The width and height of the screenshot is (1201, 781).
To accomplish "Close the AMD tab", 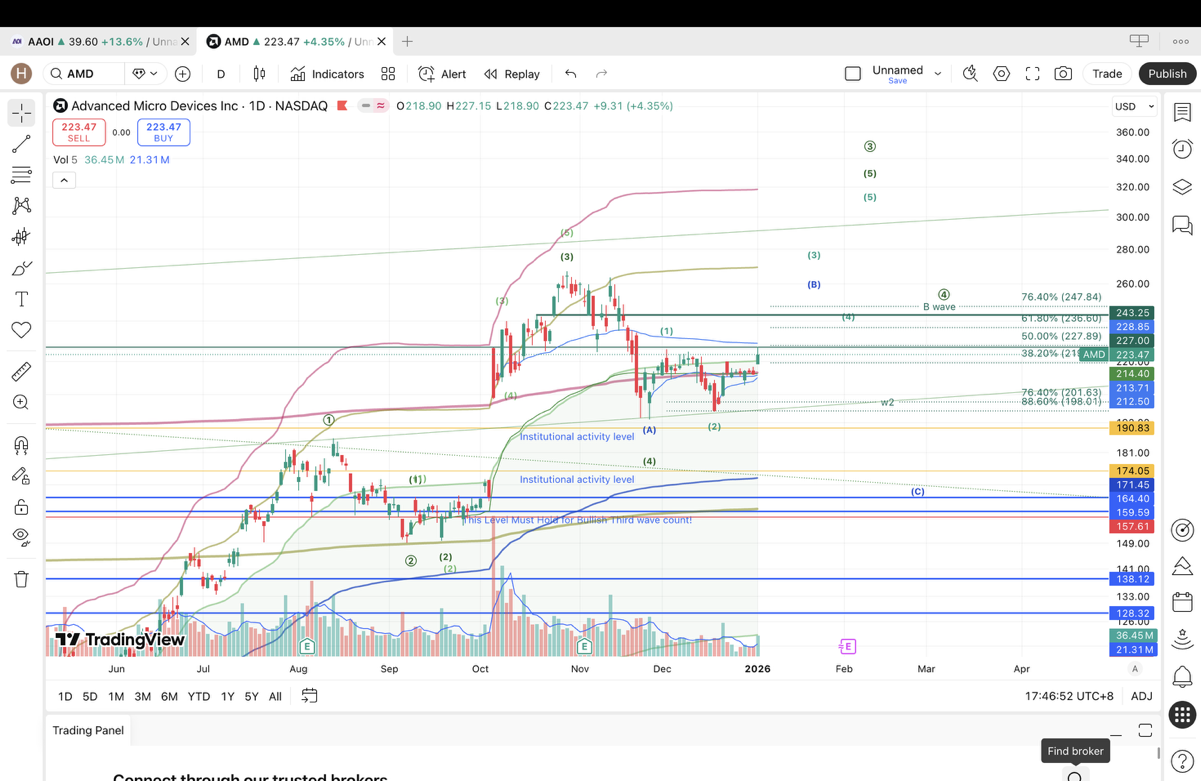I will tap(381, 42).
